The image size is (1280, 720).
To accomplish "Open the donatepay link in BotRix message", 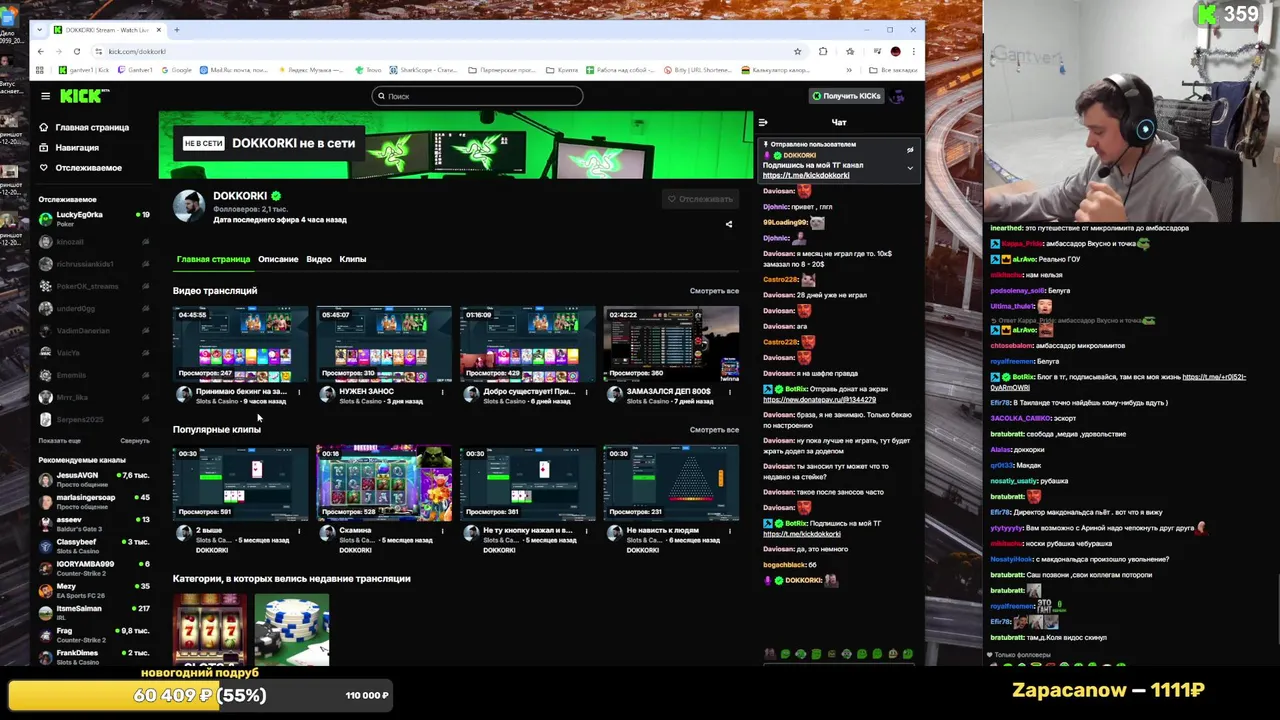I will (x=819, y=400).
